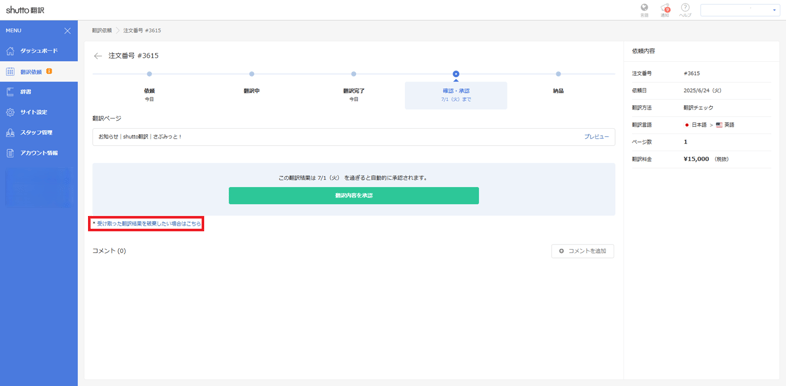The image size is (786, 386).
Task: Click the 翻訳中 step dot on the progress line
Action: pyautogui.click(x=252, y=74)
